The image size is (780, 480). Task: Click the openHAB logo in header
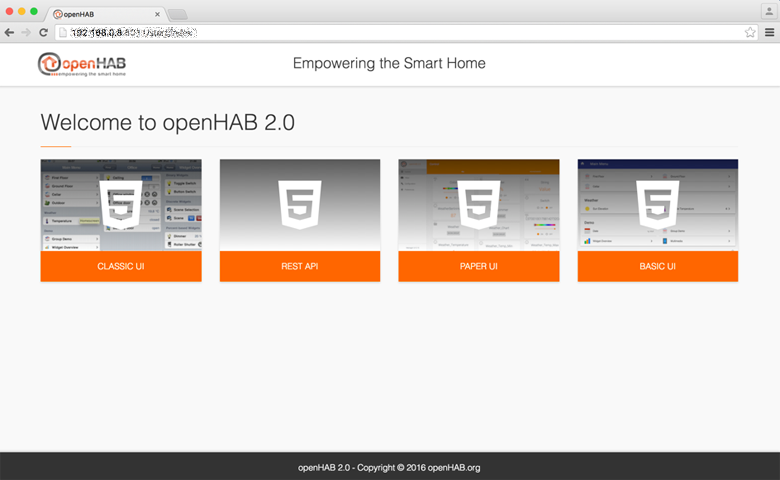coord(82,64)
